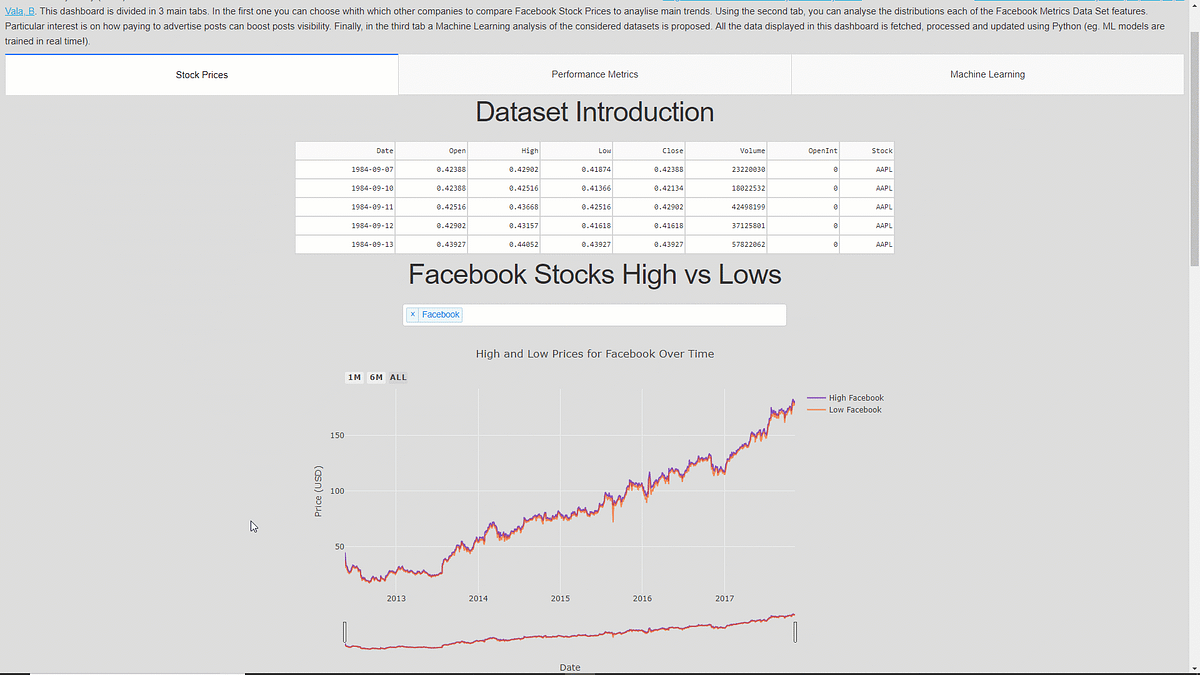The image size is (1200, 675).
Task: Click the right range slider handle
Action: [x=795, y=630]
